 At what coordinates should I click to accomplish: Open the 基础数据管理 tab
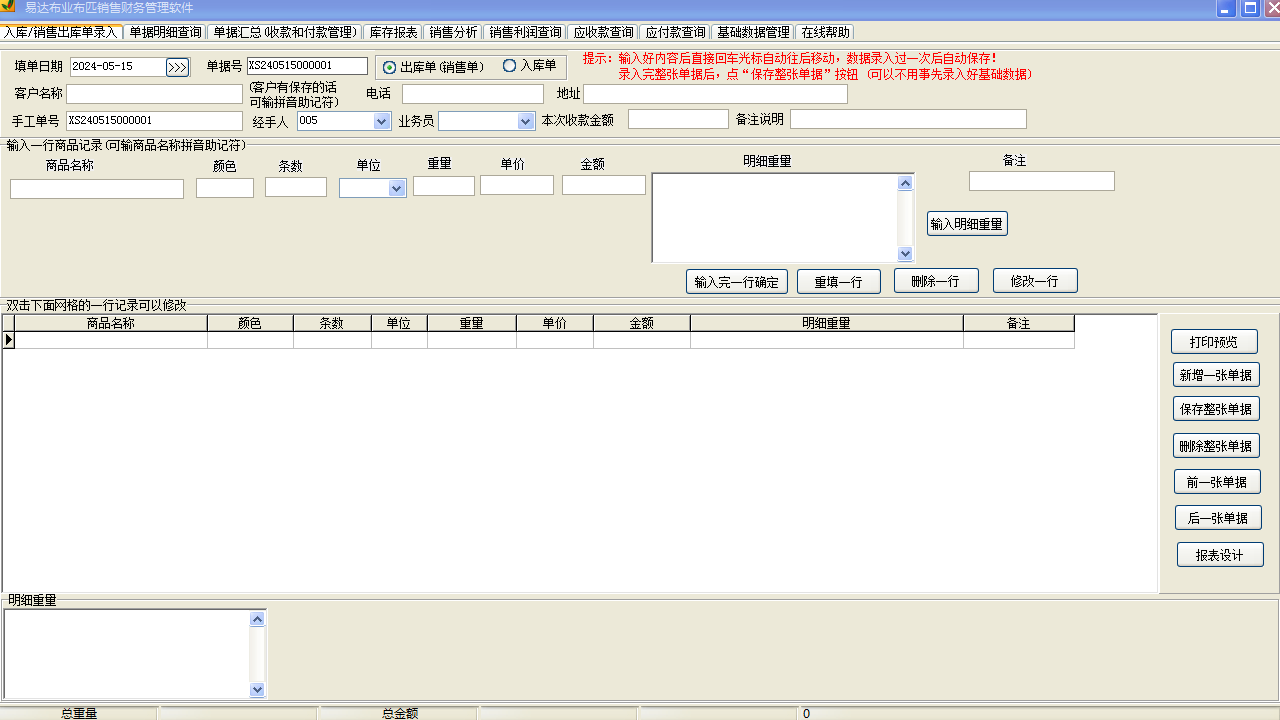pos(753,32)
